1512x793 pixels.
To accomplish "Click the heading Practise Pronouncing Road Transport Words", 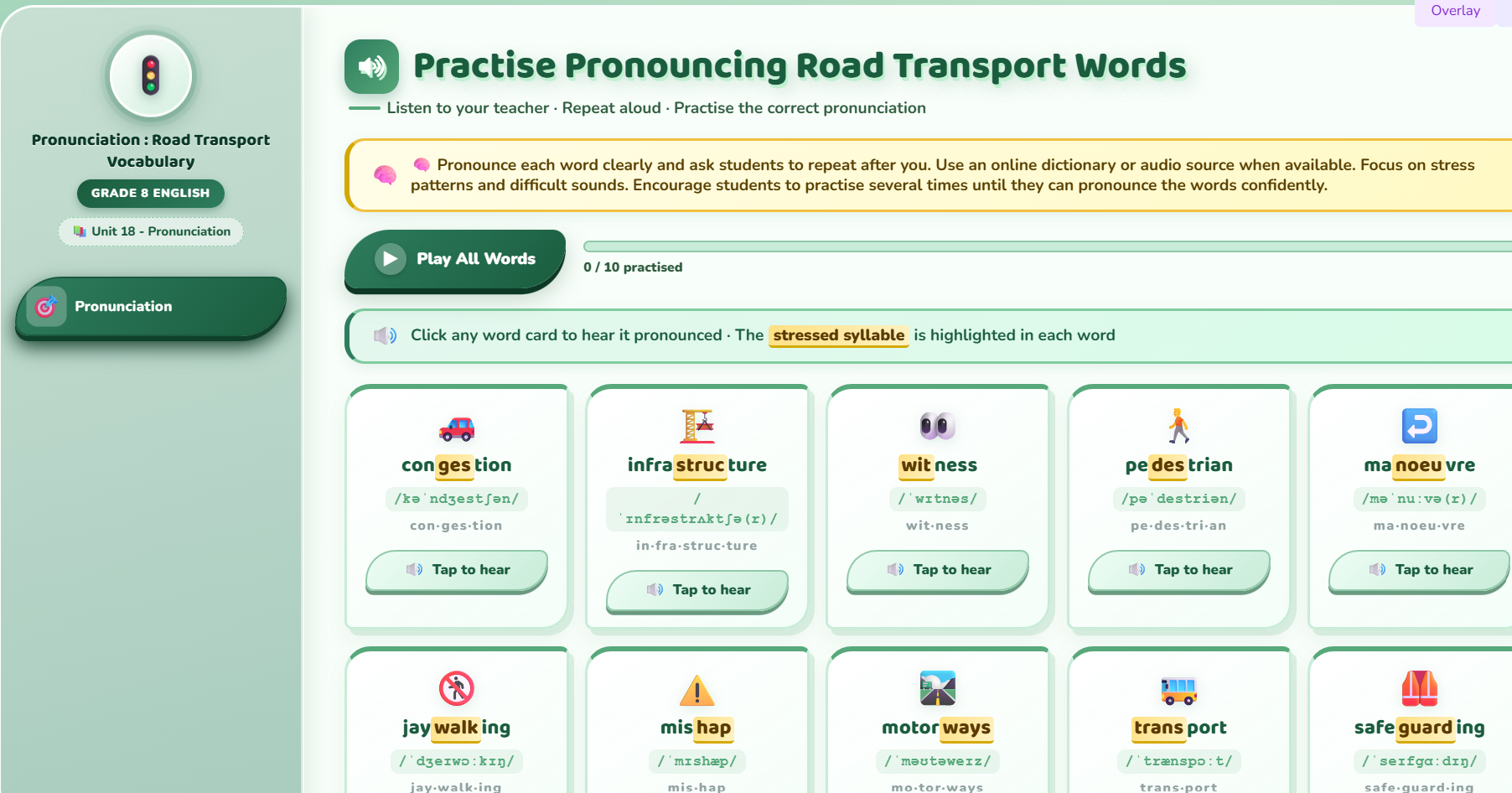I will 800,66.
